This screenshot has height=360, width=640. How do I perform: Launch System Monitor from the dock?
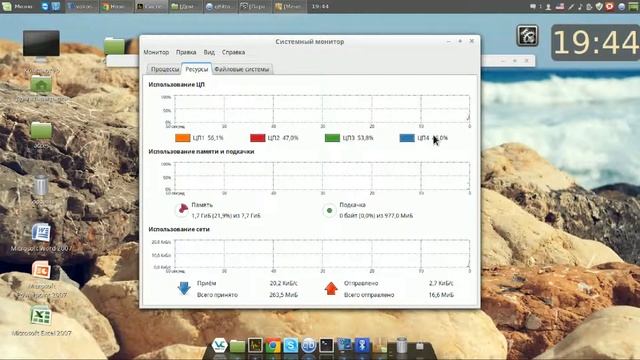pyautogui.click(x=256, y=345)
